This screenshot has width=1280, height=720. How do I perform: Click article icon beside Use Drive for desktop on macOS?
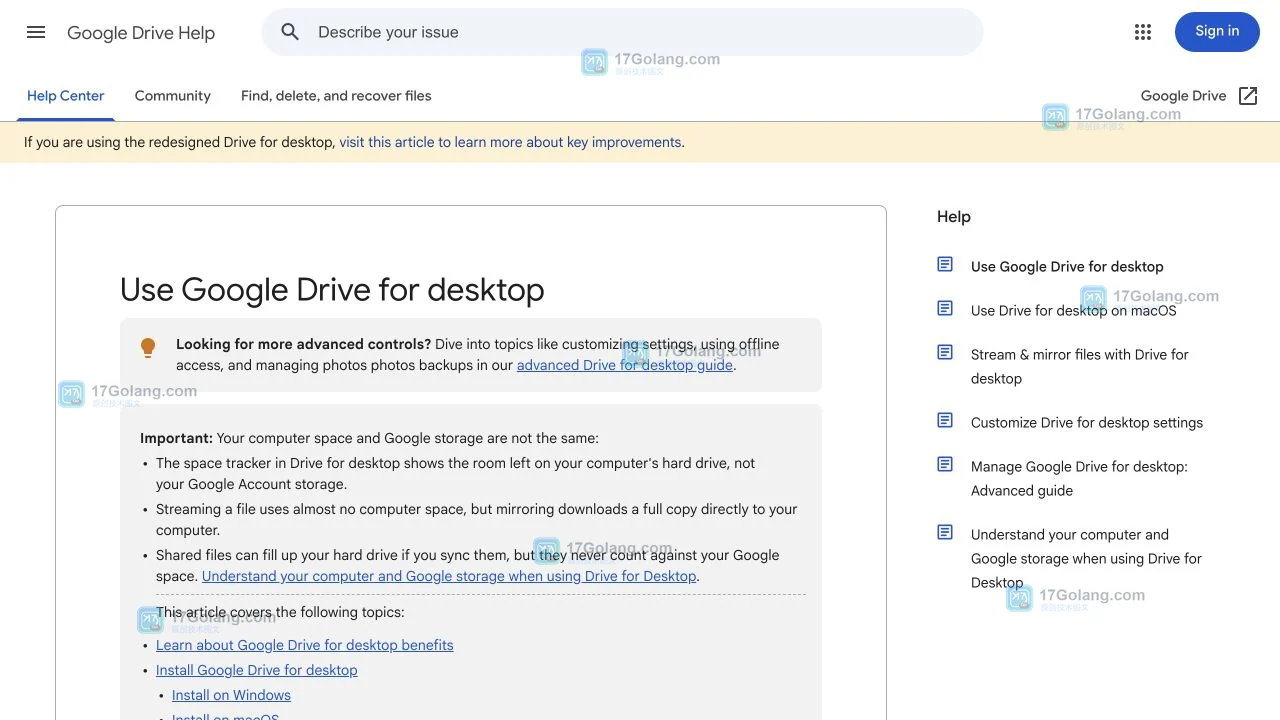point(945,308)
